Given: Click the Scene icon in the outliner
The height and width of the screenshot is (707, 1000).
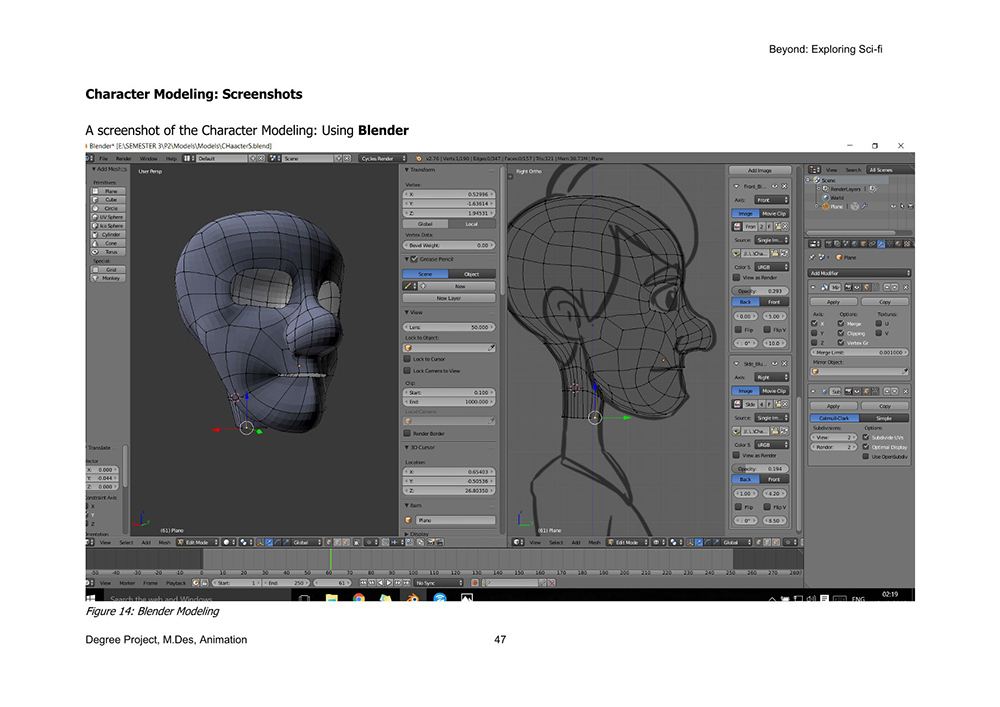Looking at the screenshot, I should coord(817,180).
